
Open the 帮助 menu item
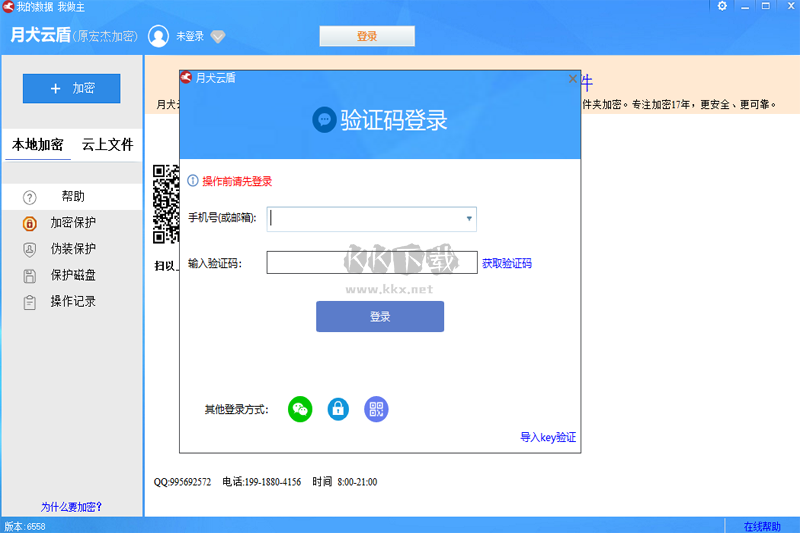72,196
